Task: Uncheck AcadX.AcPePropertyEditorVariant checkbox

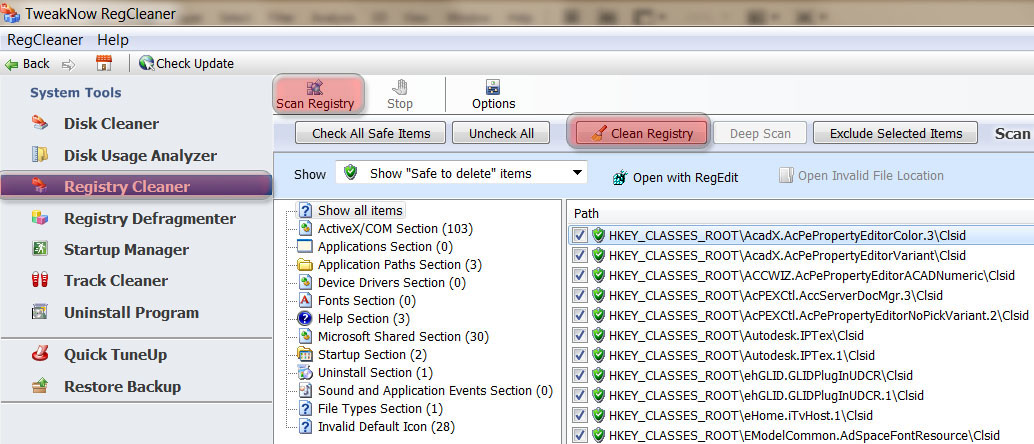Action: coord(580,255)
